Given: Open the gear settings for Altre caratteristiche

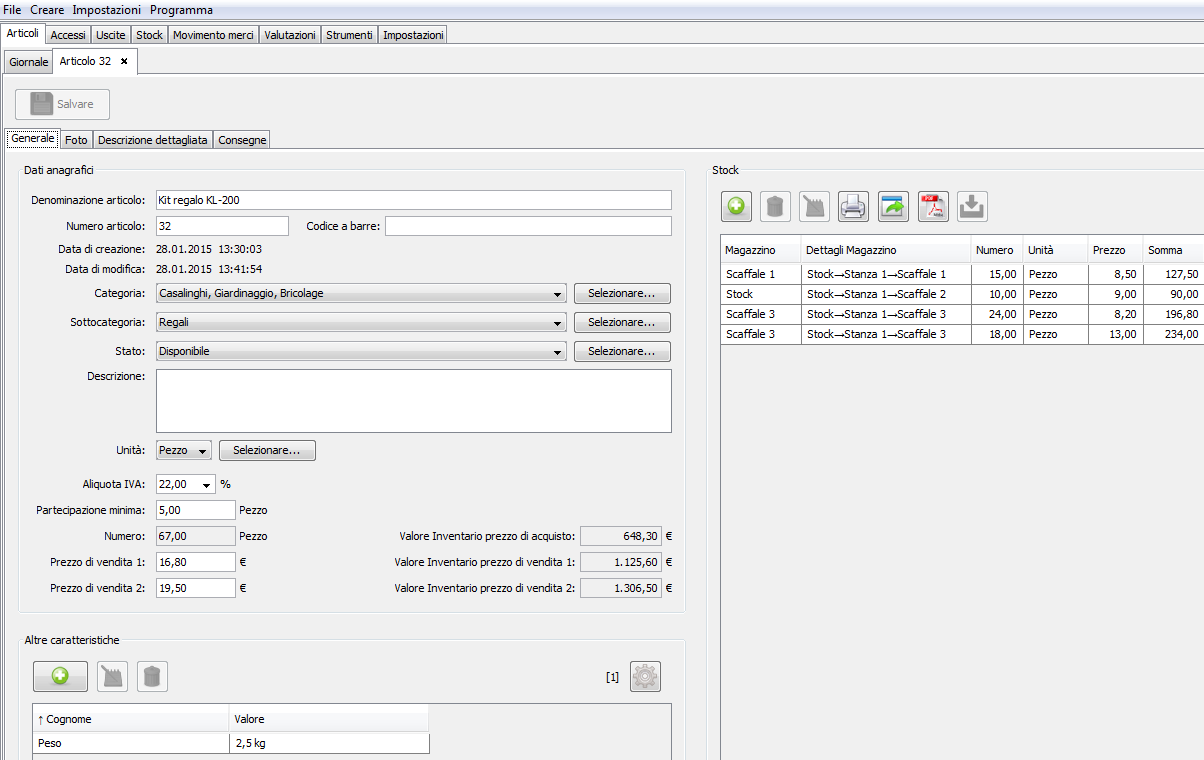Looking at the screenshot, I should click(x=645, y=677).
